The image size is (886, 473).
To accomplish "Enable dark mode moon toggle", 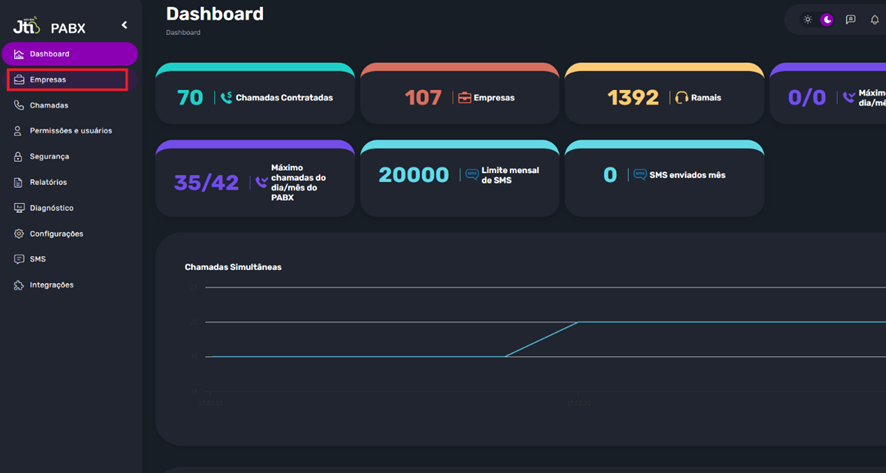I will coord(827,20).
